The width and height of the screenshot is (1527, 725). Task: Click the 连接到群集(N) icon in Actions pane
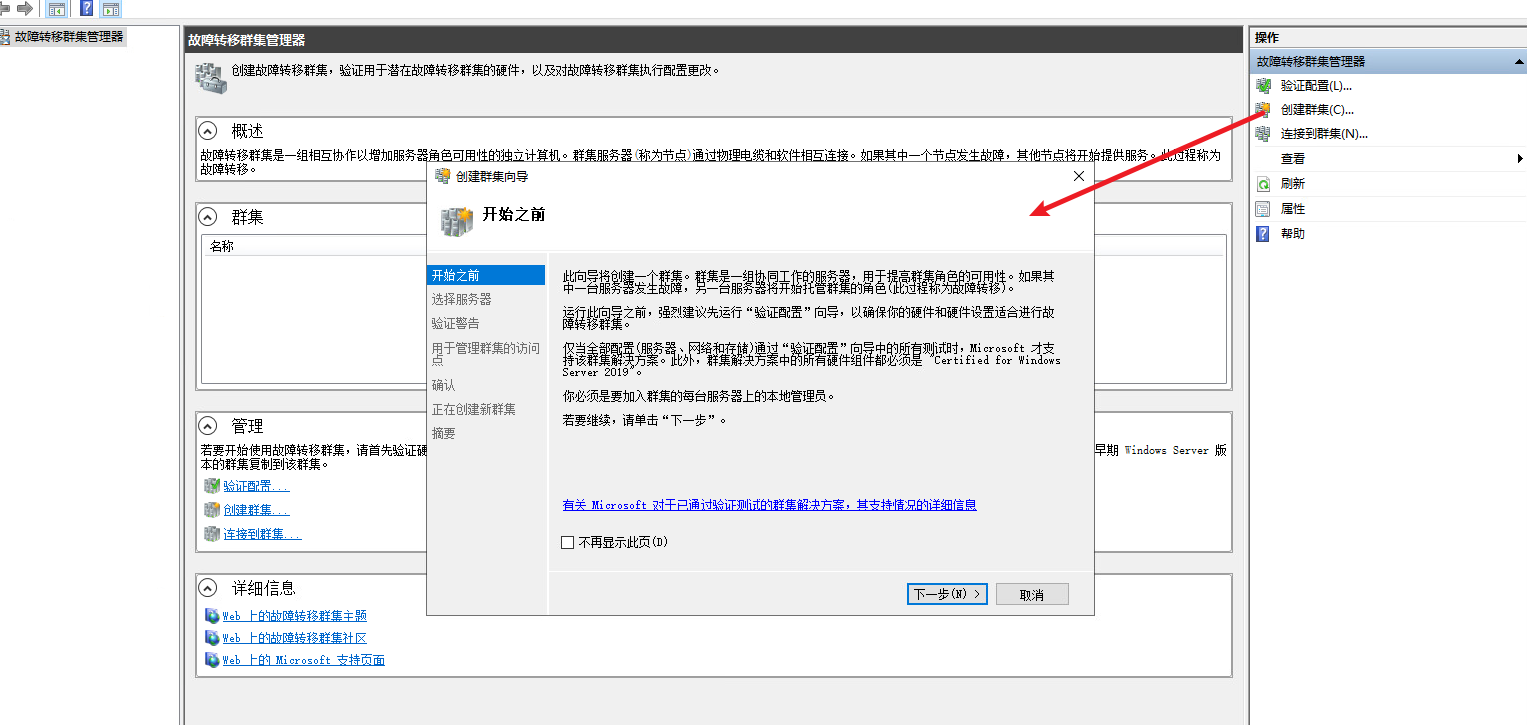coord(1263,134)
